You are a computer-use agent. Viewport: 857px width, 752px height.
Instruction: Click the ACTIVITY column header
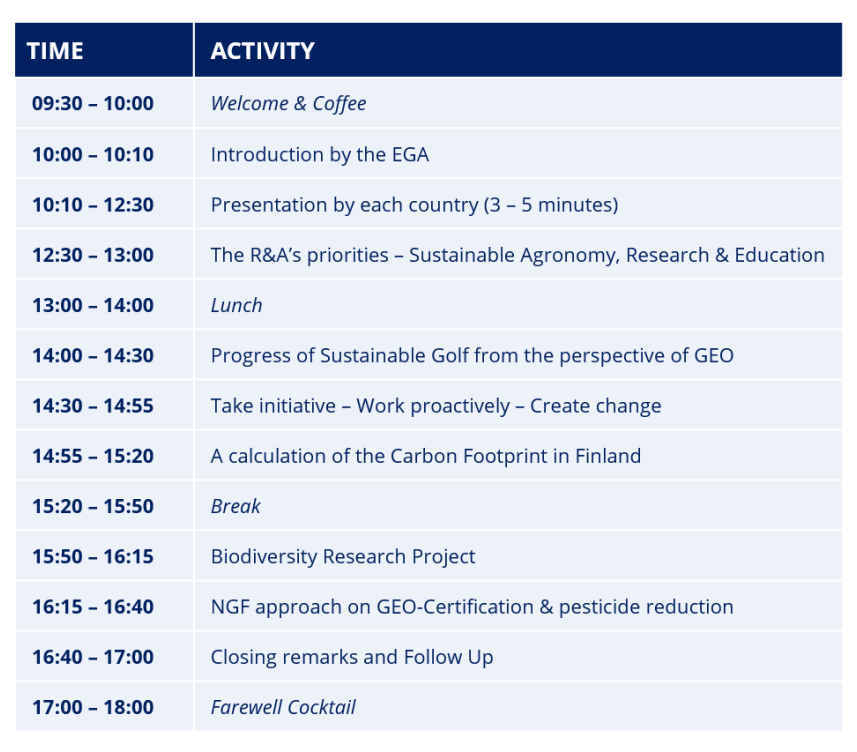point(262,51)
